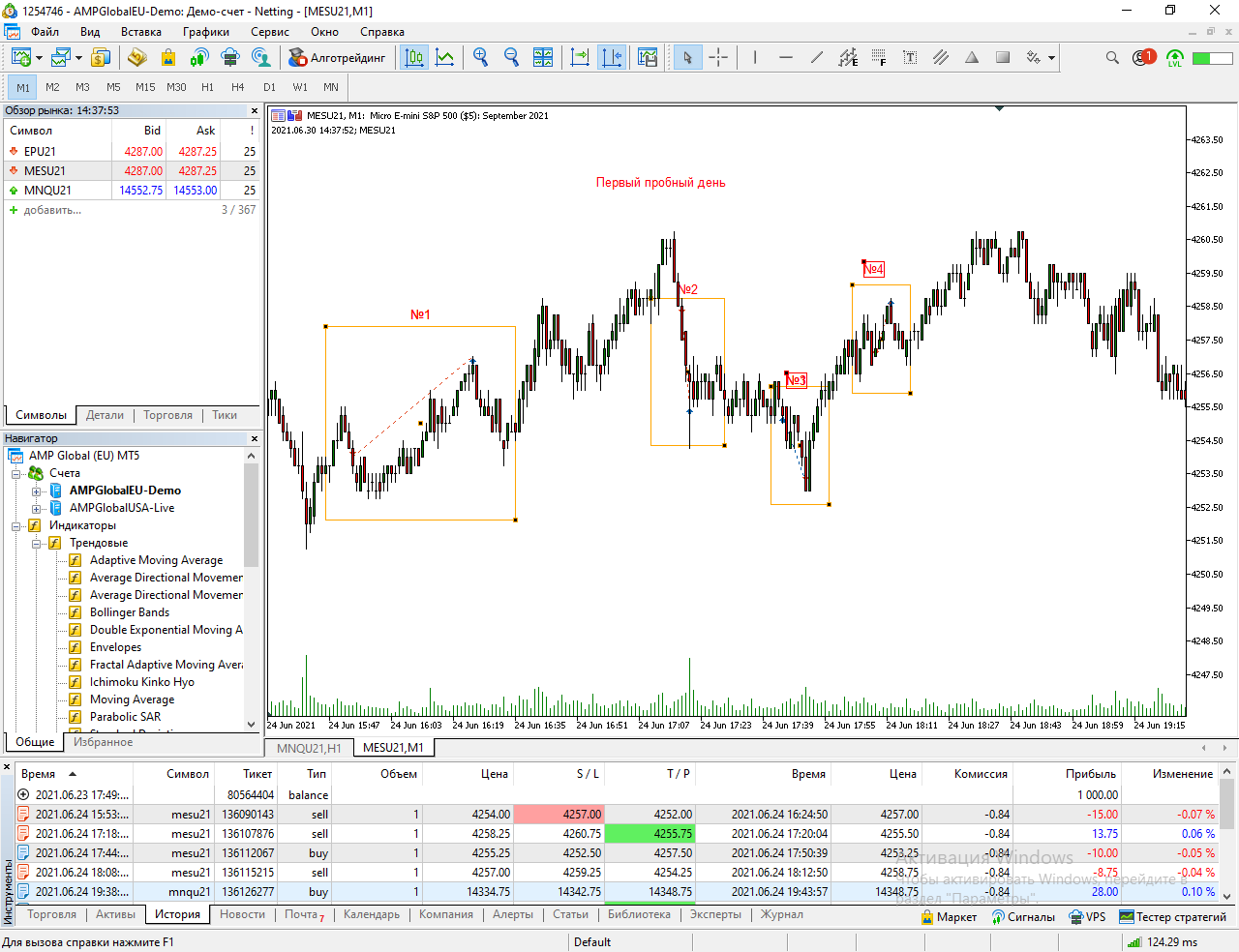Image resolution: width=1239 pixels, height=952 pixels.
Task: Tile chart windows using toolbar icon
Action: point(543,58)
